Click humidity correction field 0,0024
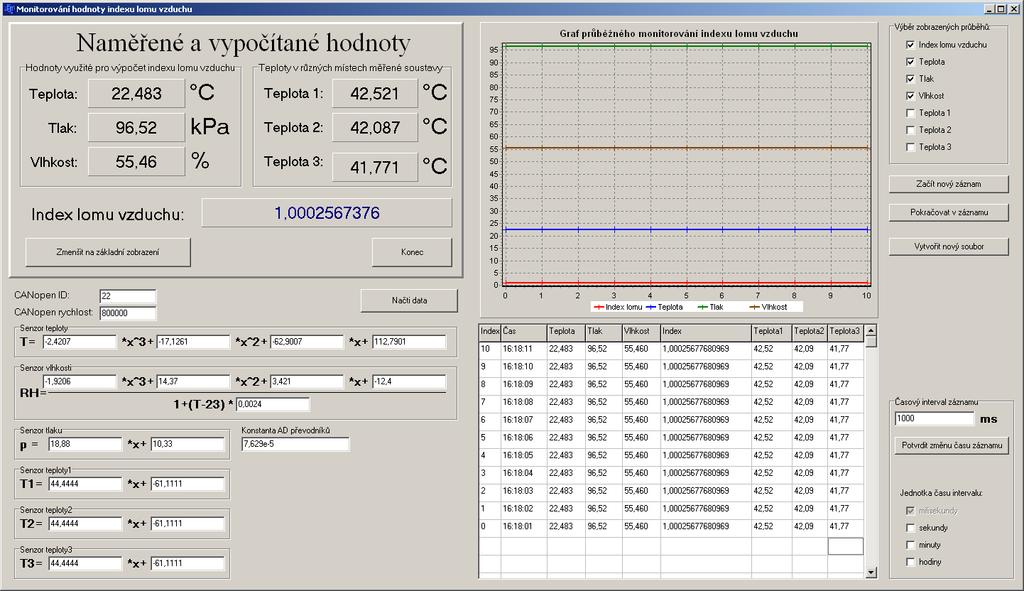The image size is (1024, 591). tap(272, 404)
